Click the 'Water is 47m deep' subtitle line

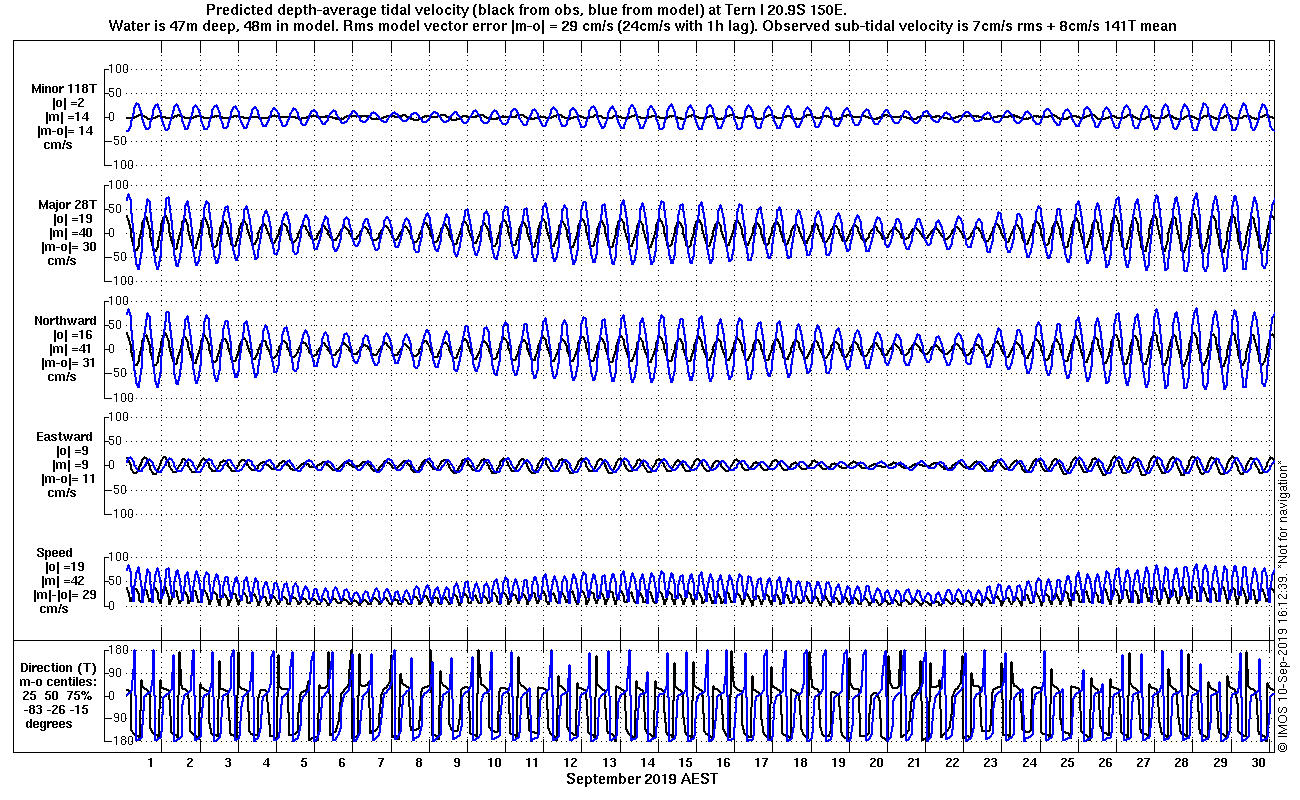point(642,25)
